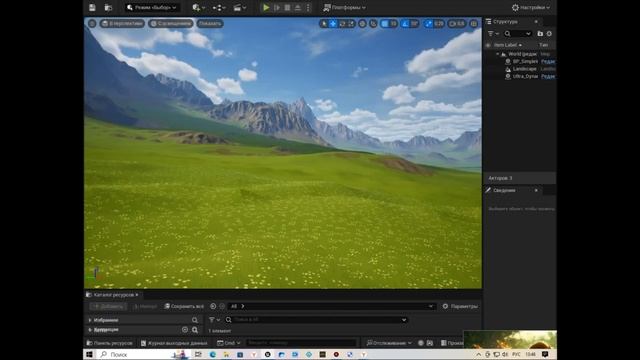
Task: Sort outliner by Item Label column
Action: (x=508, y=45)
